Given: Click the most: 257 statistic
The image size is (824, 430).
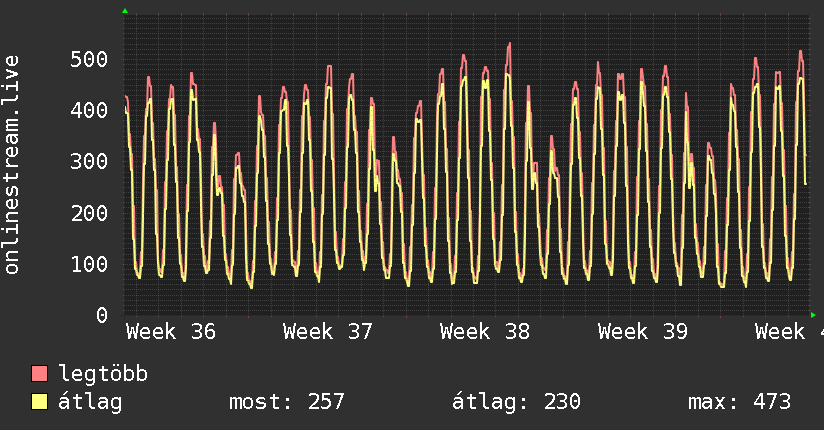Looking at the screenshot, I should (x=287, y=402).
